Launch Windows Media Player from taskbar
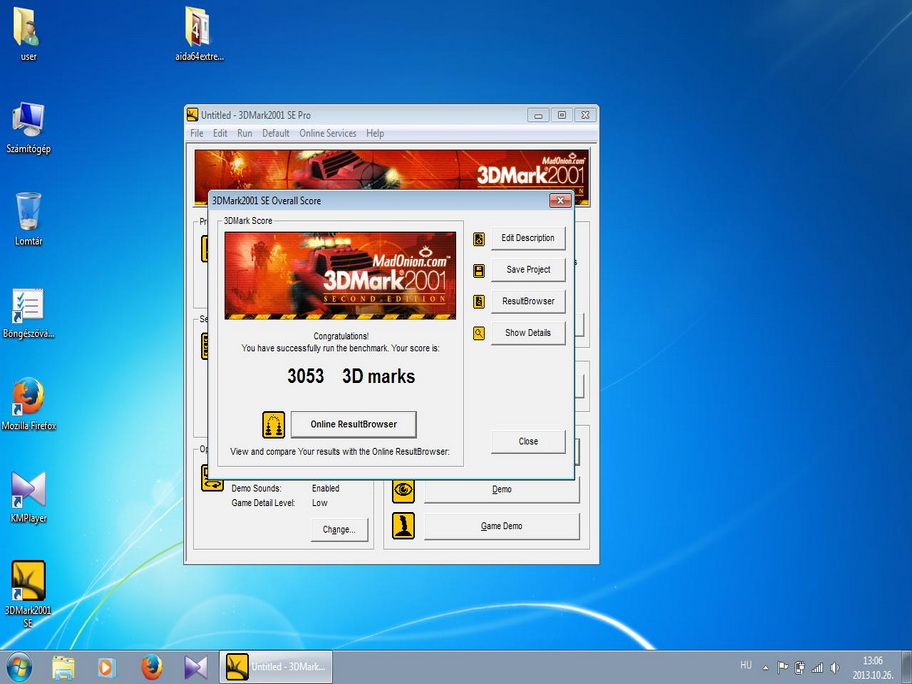This screenshot has height=684, width=912. 107,667
